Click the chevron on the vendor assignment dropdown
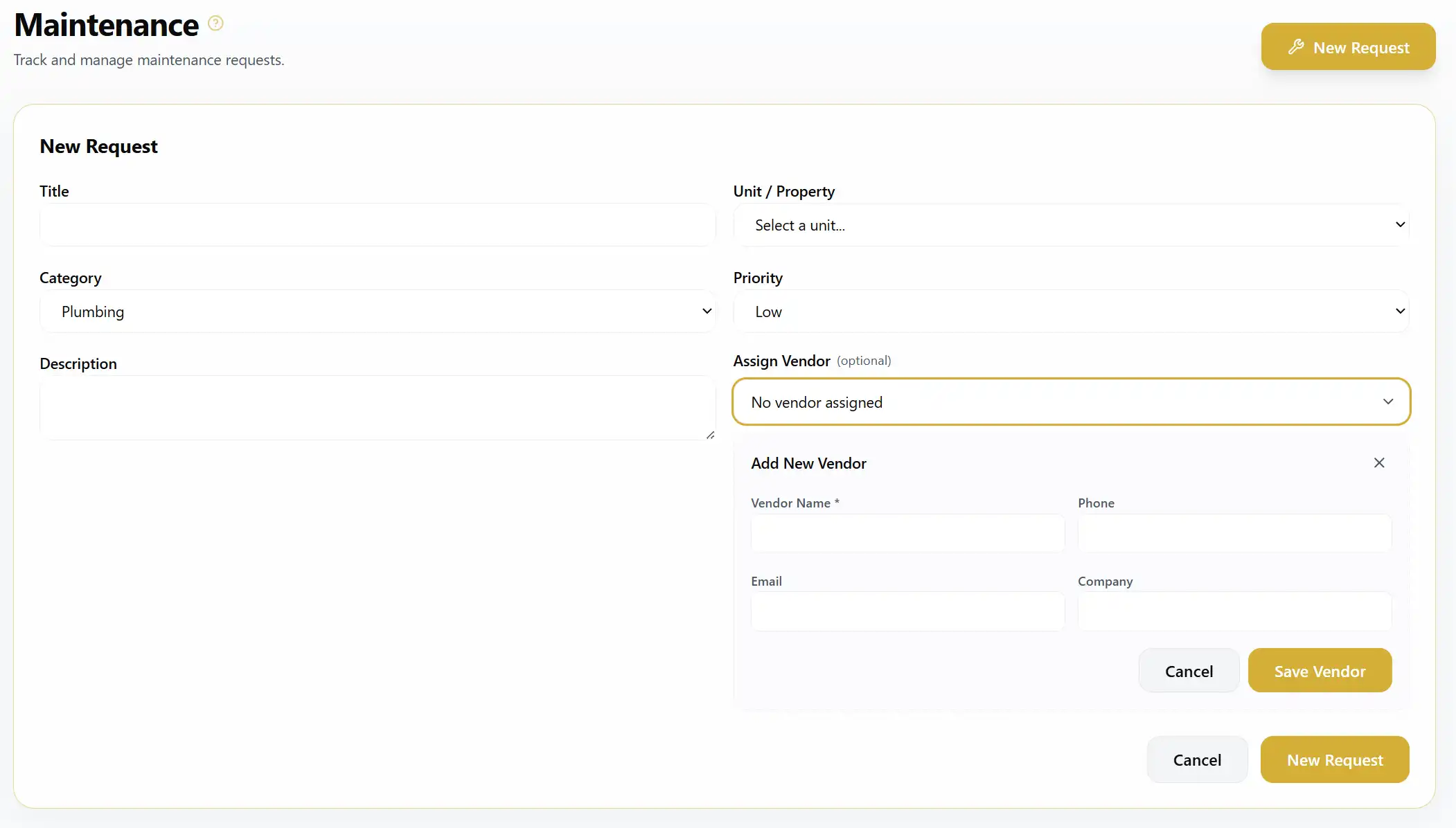The width and height of the screenshot is (1456, 828). tap(1388, 402)
